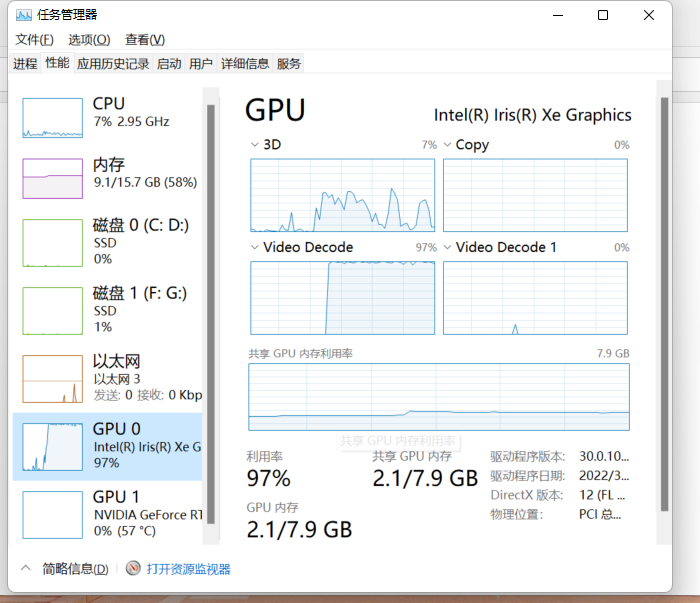Viewport: 700px width, 603px height.
Task: Open the Video Decode 1 engine dropdown
Action: [447, 247]
